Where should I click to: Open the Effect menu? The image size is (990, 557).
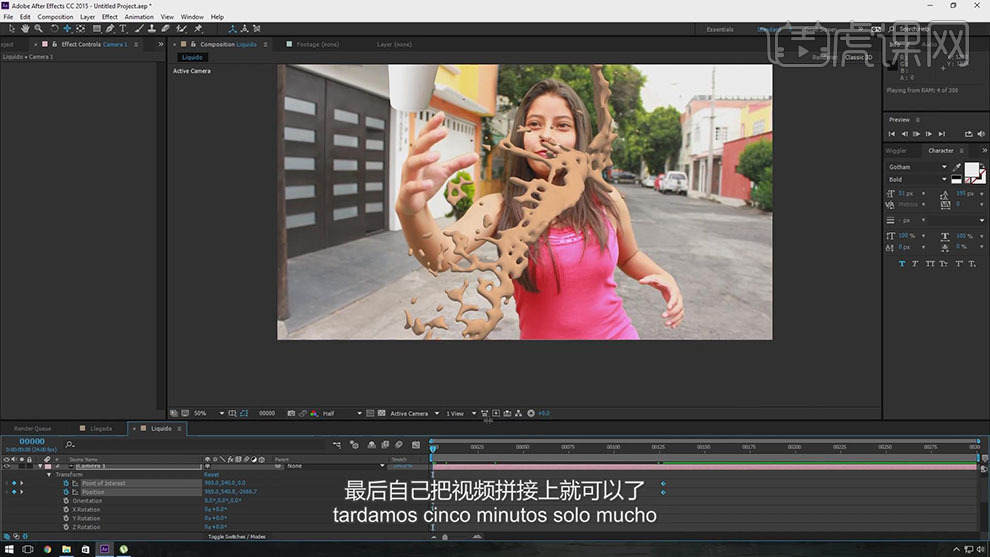point(110,17)
